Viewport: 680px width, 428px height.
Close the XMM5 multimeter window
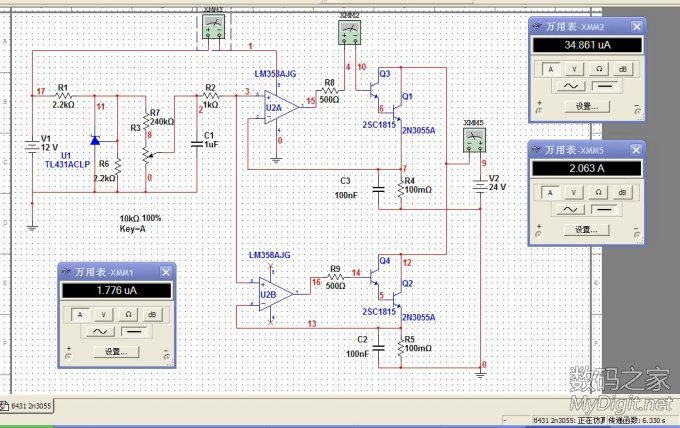point(630,147)
